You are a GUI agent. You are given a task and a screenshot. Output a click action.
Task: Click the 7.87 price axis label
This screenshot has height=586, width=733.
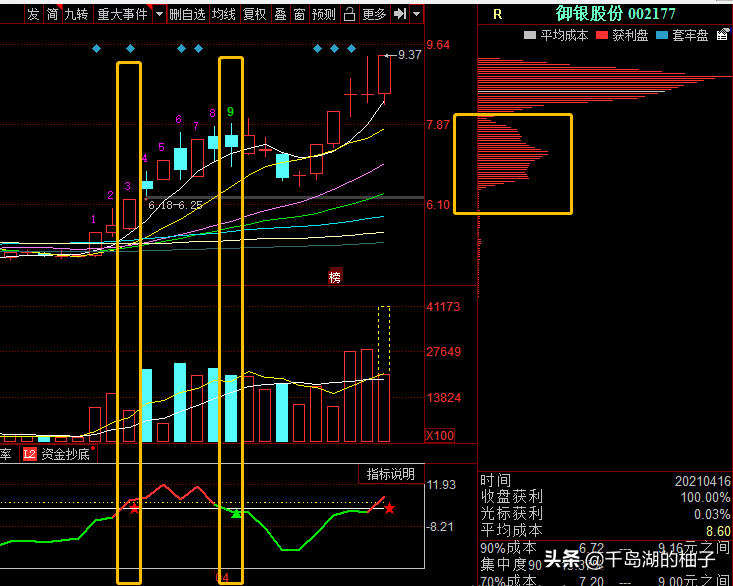(438, 125)
